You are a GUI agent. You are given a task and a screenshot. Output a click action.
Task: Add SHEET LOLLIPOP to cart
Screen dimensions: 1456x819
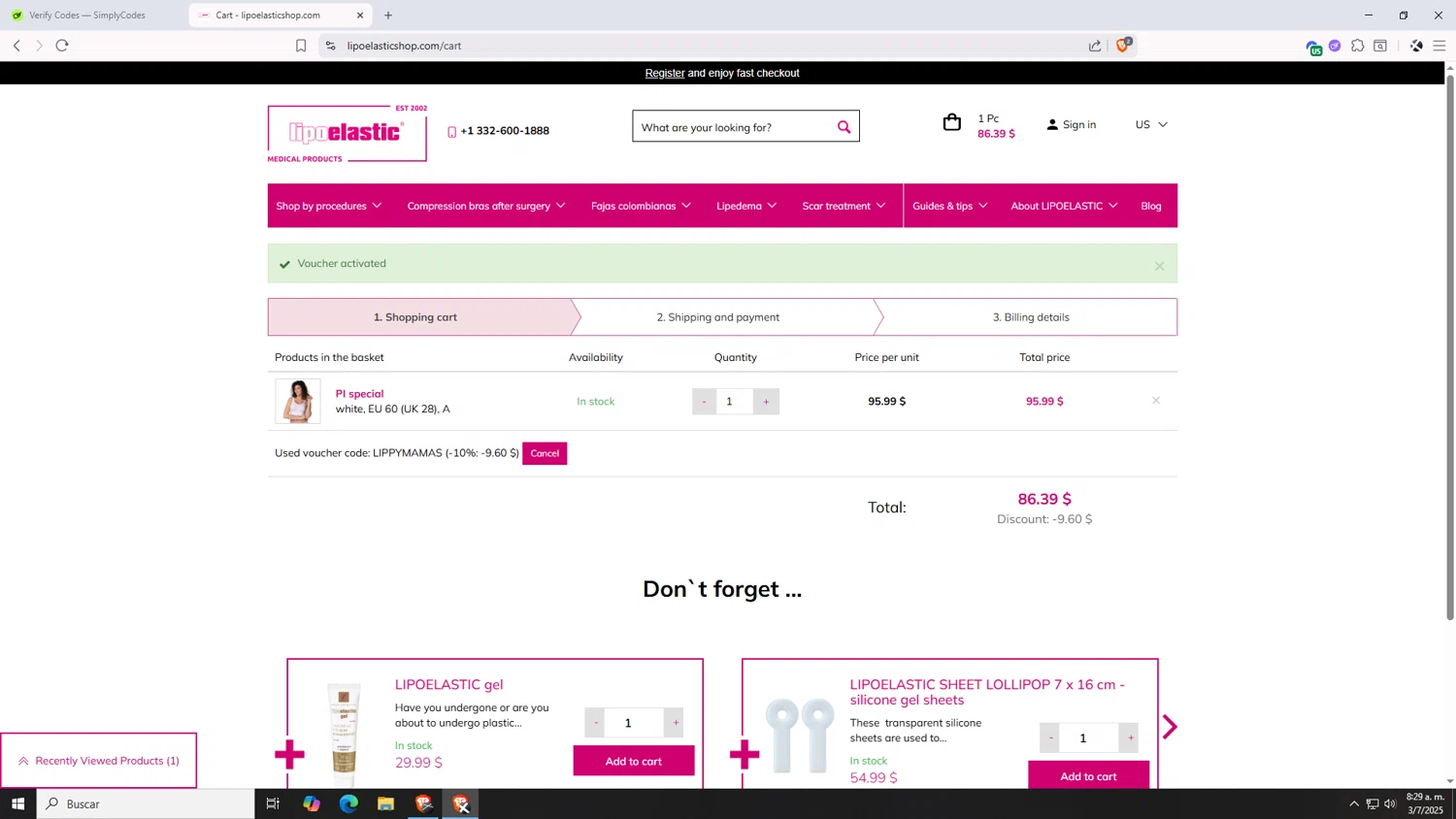click(x=1088, y=776)
